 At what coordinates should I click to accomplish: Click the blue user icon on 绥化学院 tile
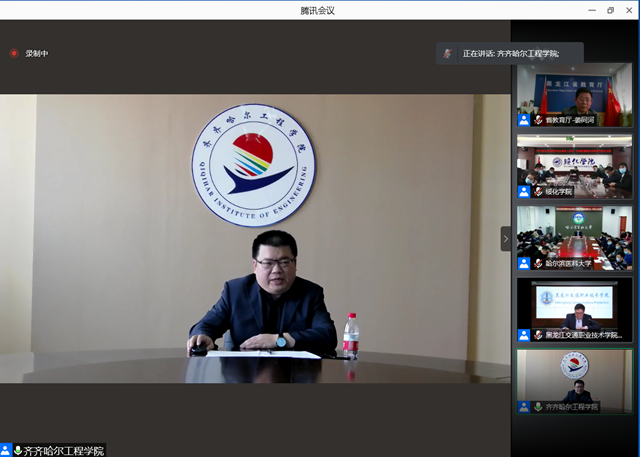coord(524,191)
